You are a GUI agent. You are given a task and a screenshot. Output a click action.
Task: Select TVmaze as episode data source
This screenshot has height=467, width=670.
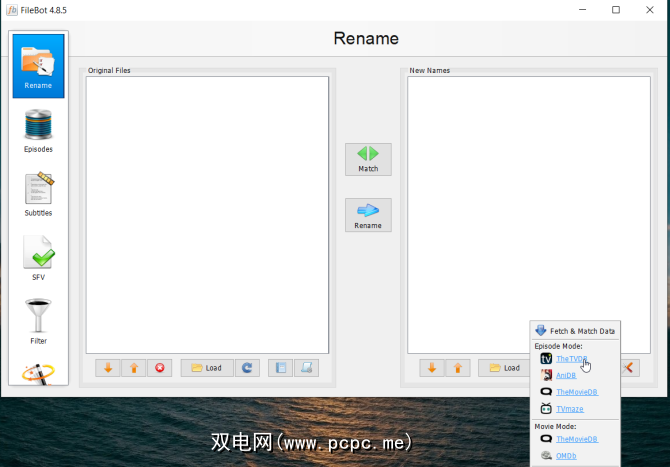click(569, 408)
